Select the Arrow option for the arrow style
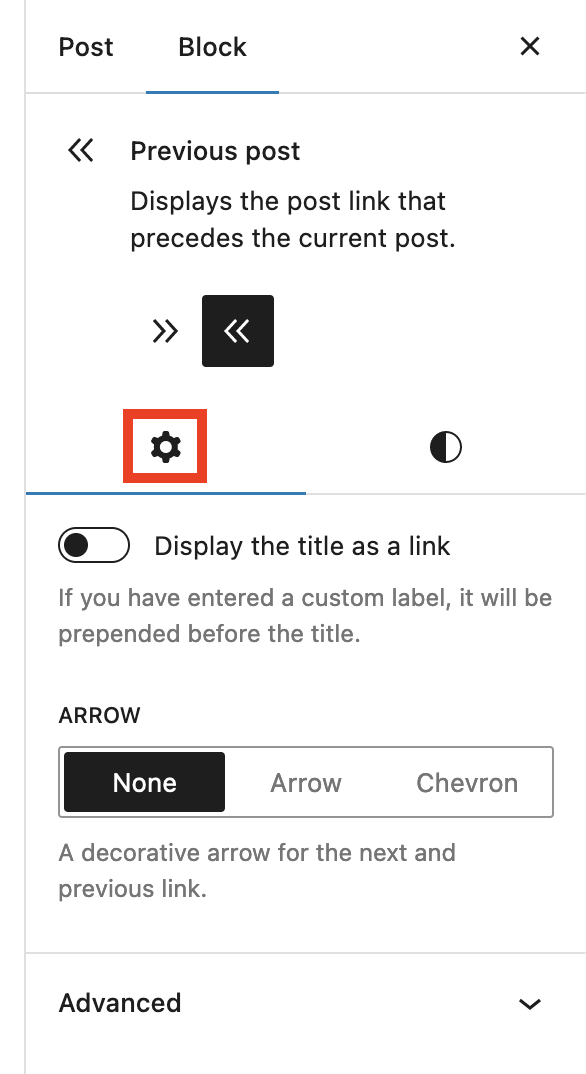Screen dimensions: 586x1074 tap(305, 782)
